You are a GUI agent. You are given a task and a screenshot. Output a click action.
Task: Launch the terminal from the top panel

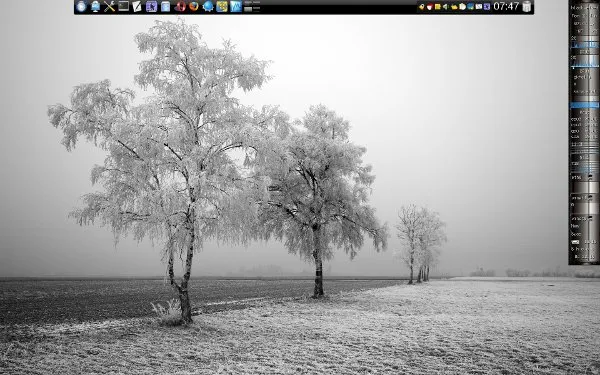pyautogui.click(x=123, y=6)
